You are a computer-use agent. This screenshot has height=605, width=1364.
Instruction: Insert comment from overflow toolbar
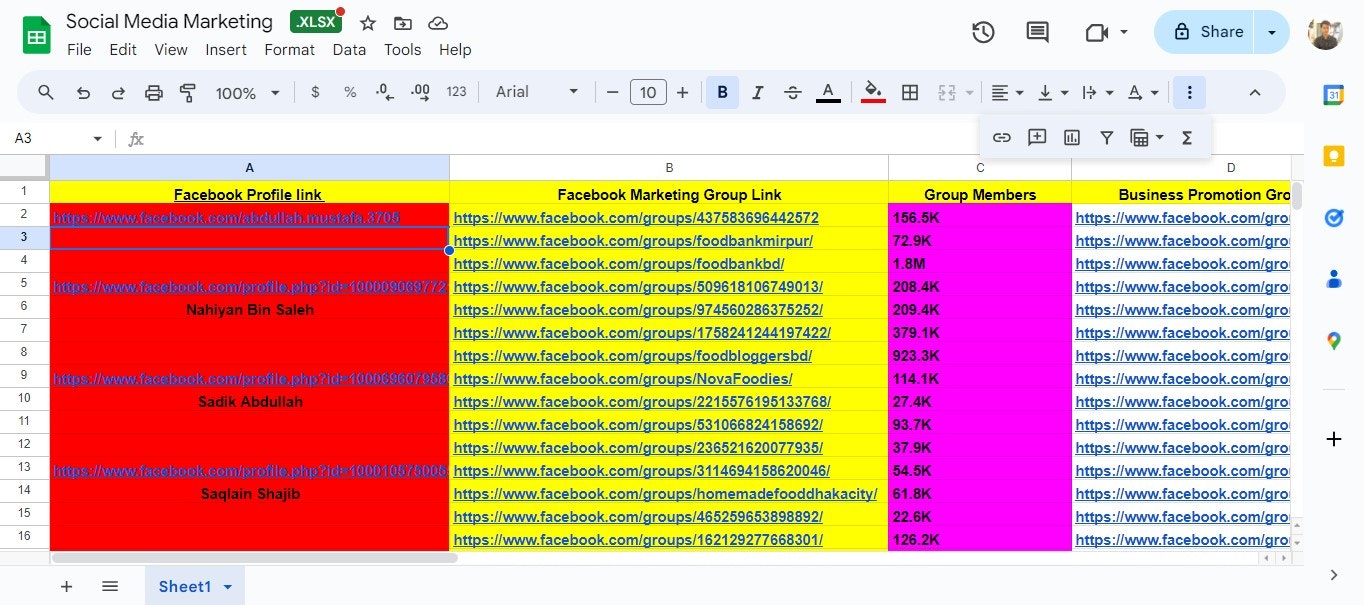pyautogui.click(x=1037, y=138)
